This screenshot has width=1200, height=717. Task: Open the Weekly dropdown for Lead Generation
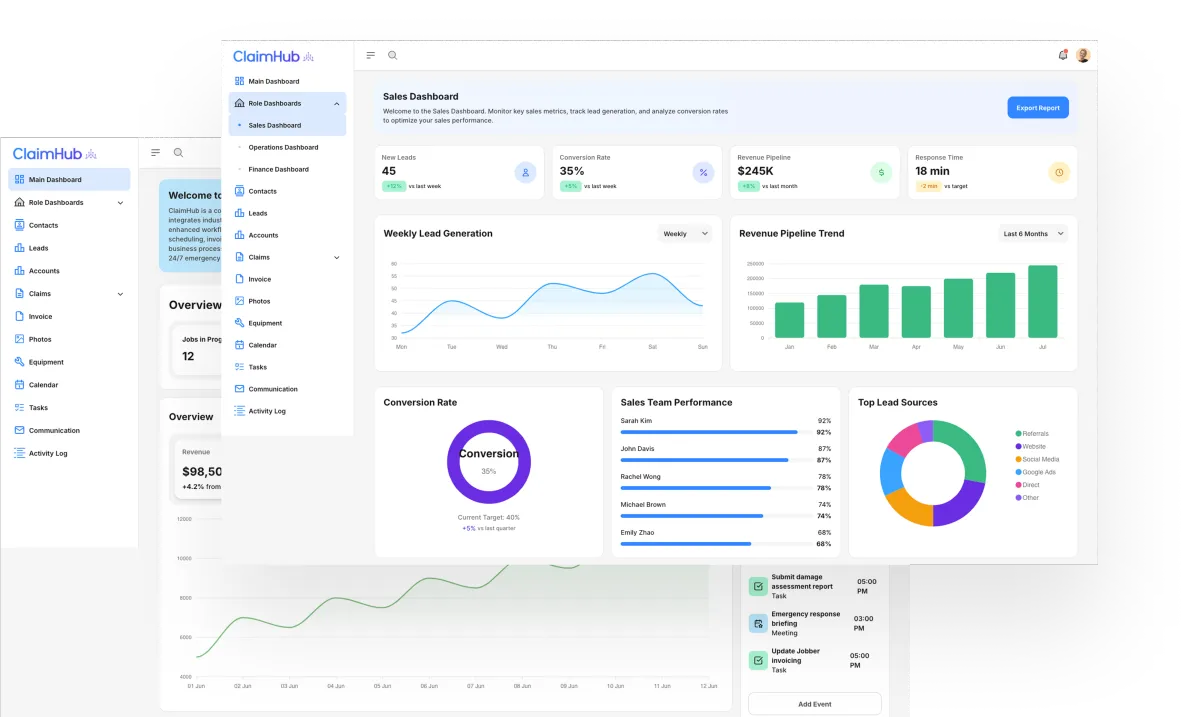[x=685, y=233]
